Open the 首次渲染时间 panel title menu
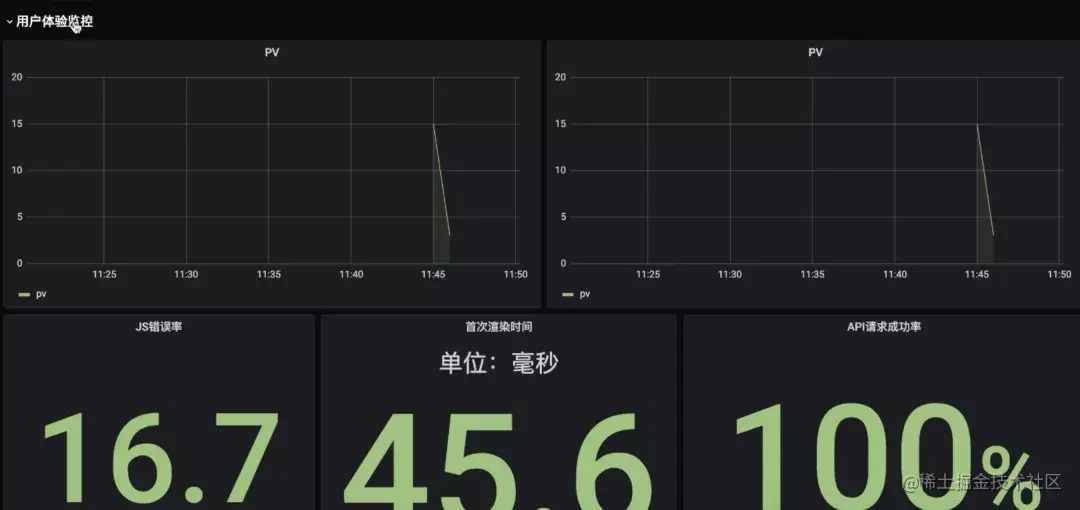 [499, 327]
